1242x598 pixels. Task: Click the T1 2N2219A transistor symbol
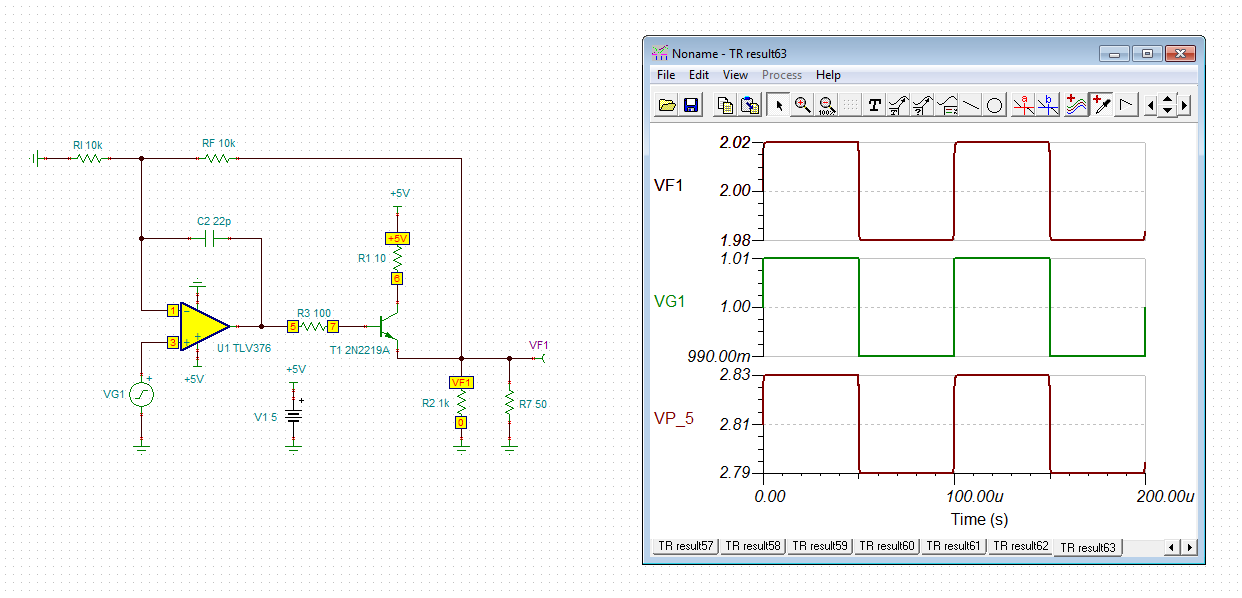pos(388,328)
